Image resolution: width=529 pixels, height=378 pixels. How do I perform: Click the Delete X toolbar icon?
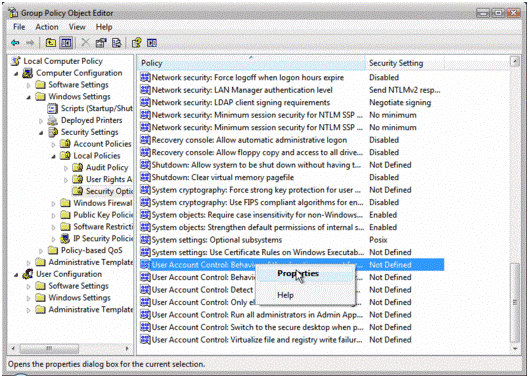[x=85, y=43]
